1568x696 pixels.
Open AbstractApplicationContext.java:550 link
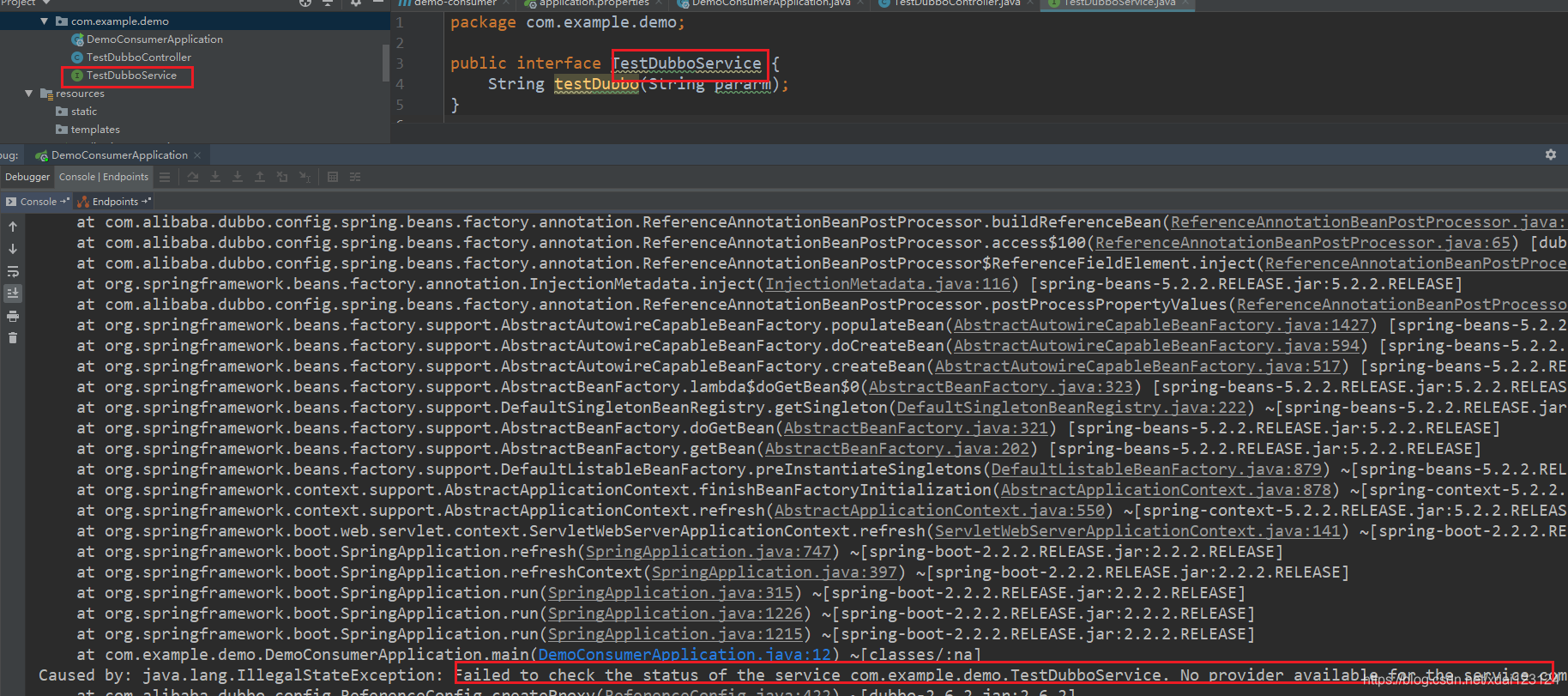[x=940, y=511]
